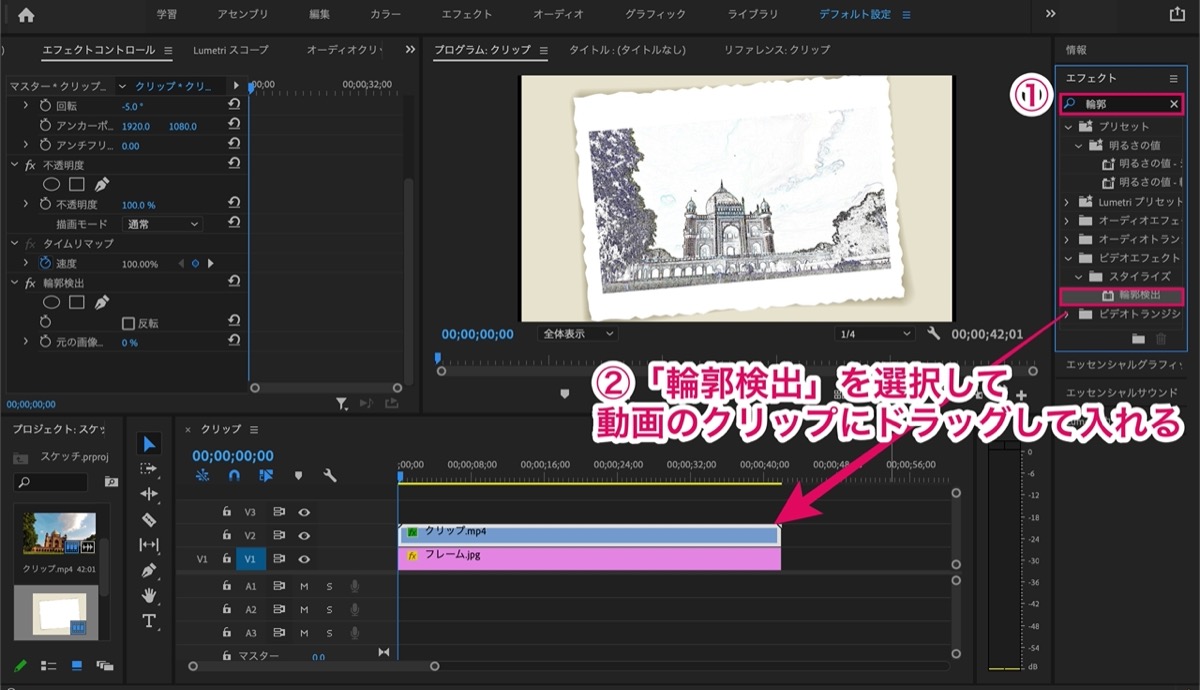Expand Lumetri プリセット folder

[1068, 202]
